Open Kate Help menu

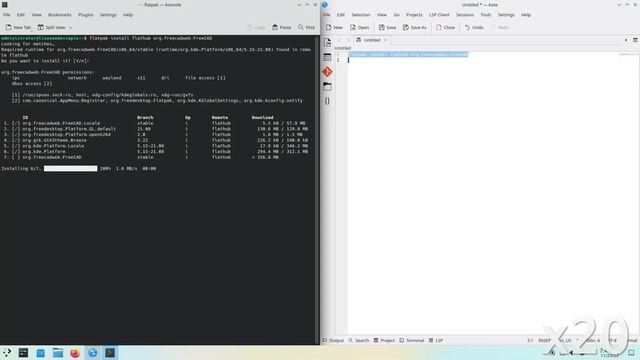526,15
